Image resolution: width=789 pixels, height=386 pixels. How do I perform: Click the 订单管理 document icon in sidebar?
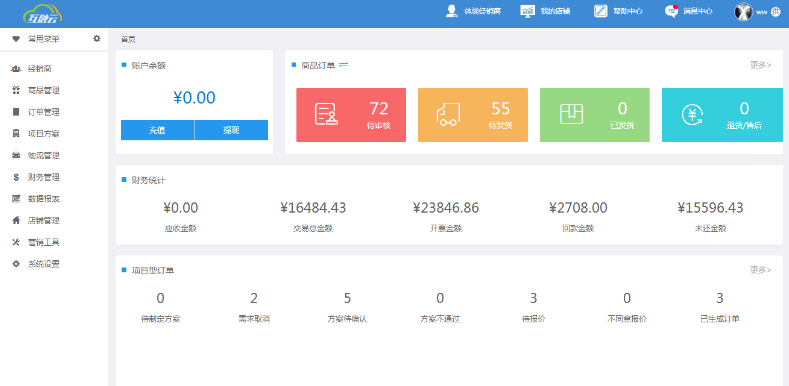[16, 112]
